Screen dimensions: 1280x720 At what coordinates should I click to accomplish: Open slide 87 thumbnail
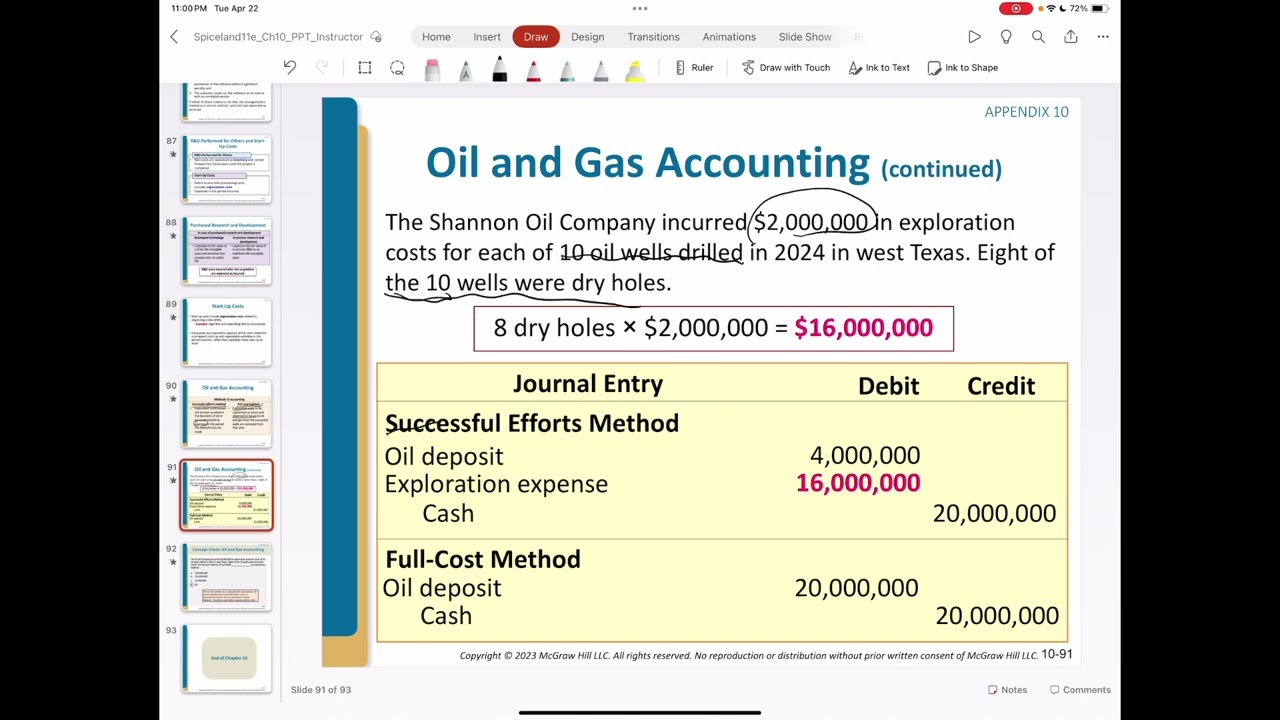[226, 168]
